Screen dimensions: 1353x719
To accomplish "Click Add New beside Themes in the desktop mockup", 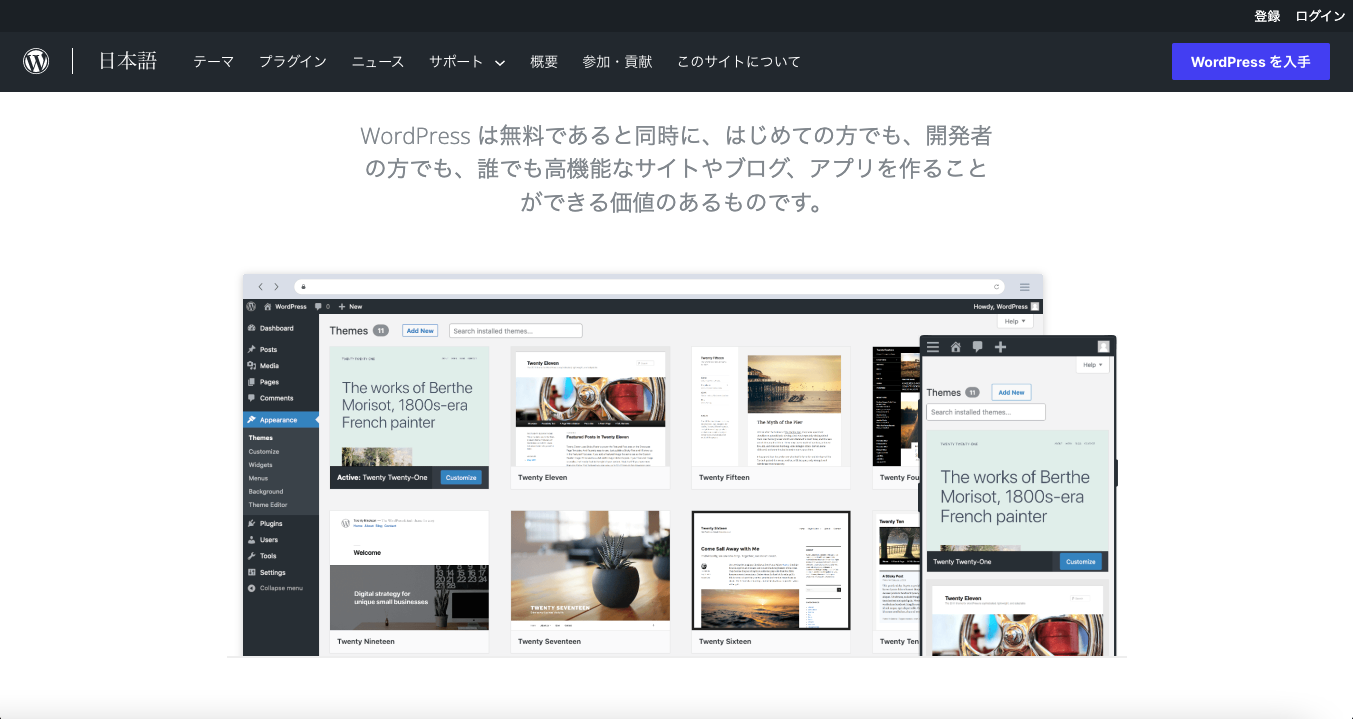I will pos(420,331).
